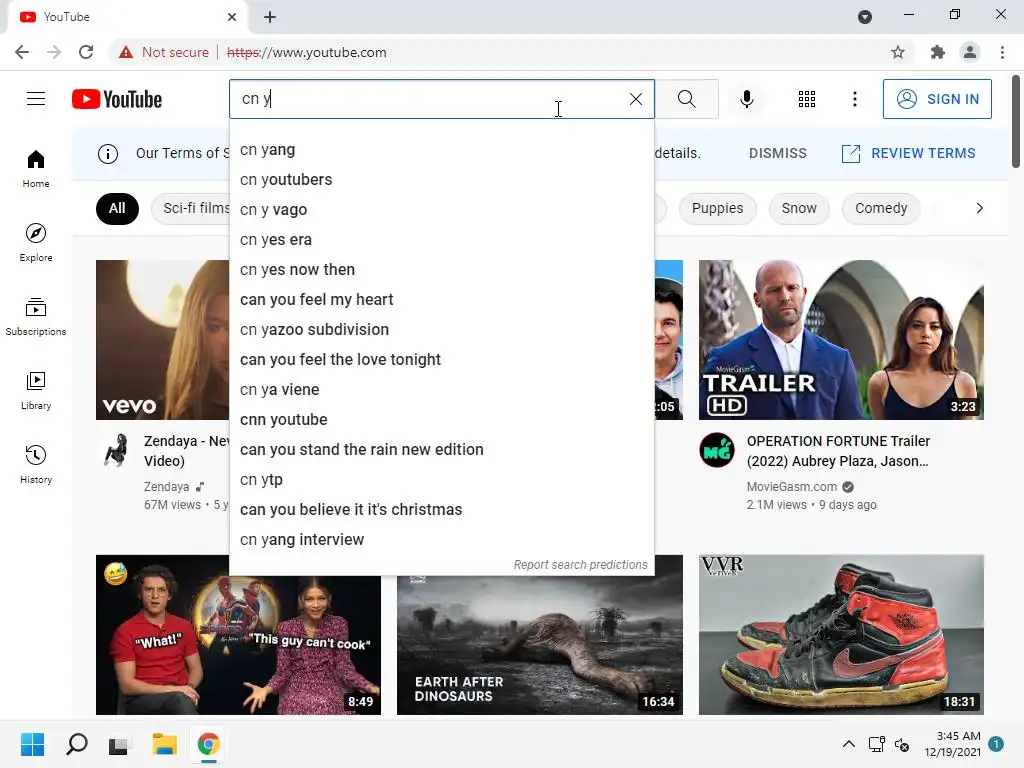Image resolution: width=1024 pixels, height=768 pixels.
Task: Go to Home in the sidebar
Action: click(36, 168)
